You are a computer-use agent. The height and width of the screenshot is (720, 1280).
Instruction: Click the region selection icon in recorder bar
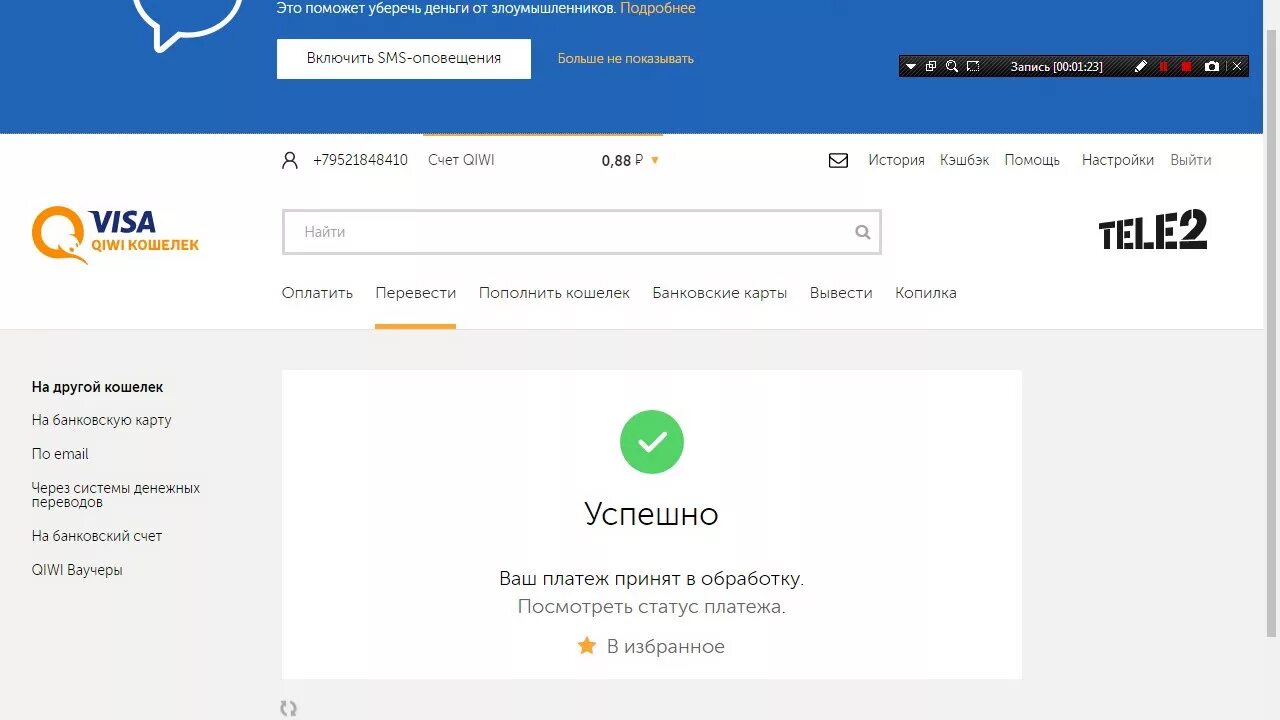[973, 67]
